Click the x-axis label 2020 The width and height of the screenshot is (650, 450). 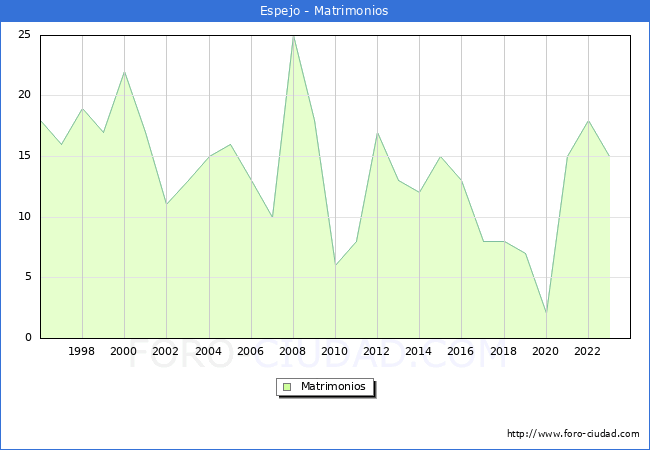[x=546, y=351]
